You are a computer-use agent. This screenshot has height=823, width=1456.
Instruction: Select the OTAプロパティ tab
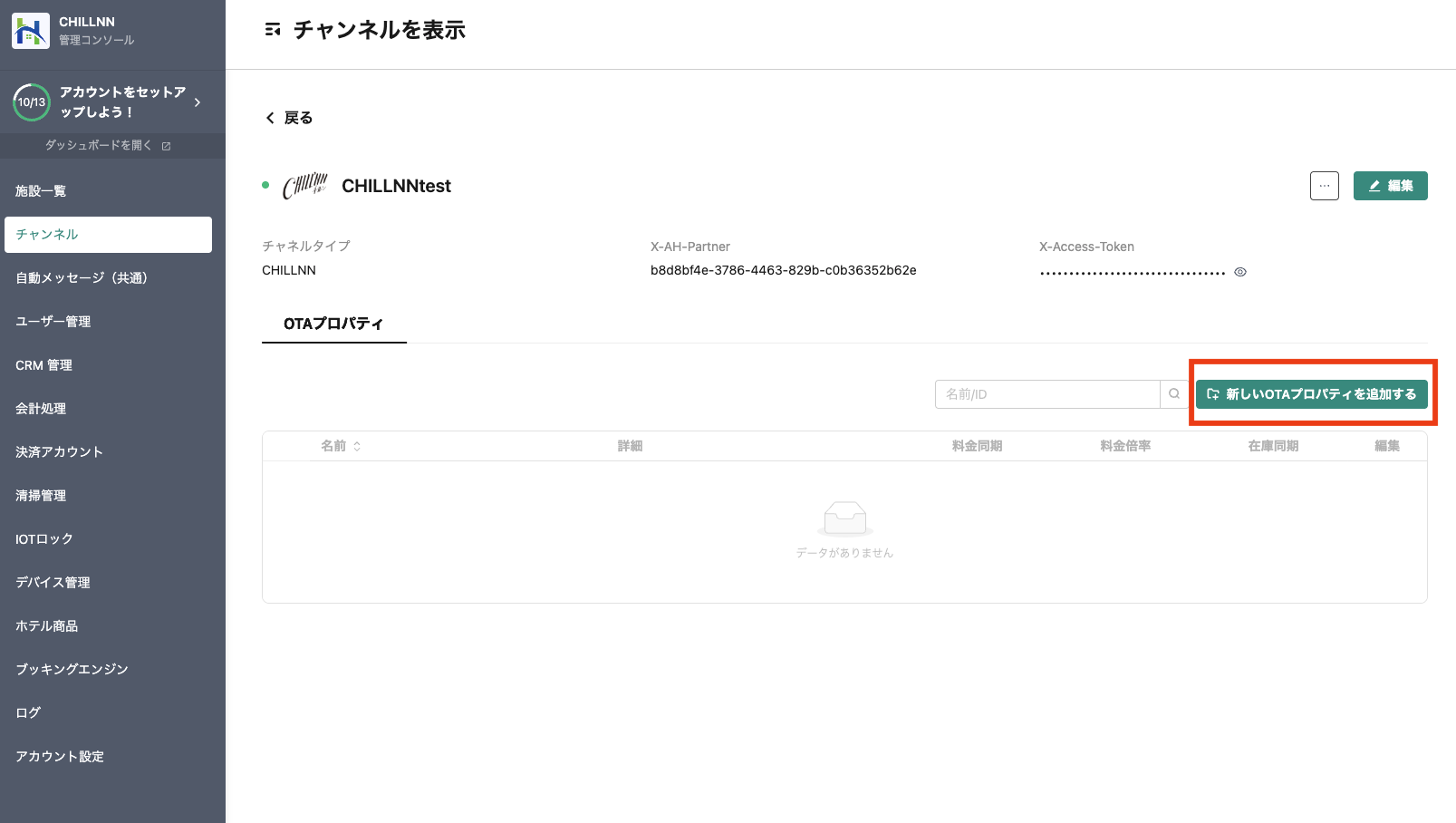click(333, 324)
